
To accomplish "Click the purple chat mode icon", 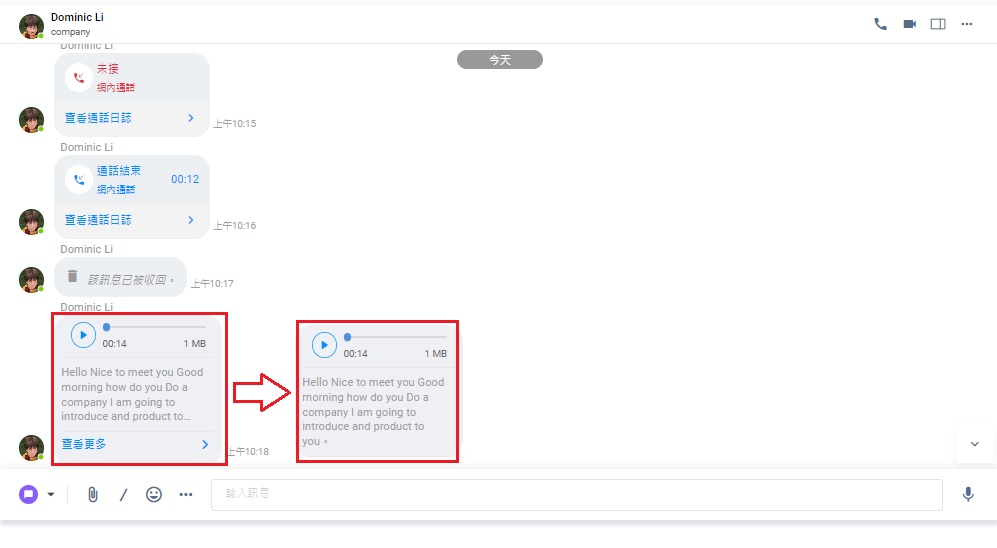I will [x=29, y=494].
